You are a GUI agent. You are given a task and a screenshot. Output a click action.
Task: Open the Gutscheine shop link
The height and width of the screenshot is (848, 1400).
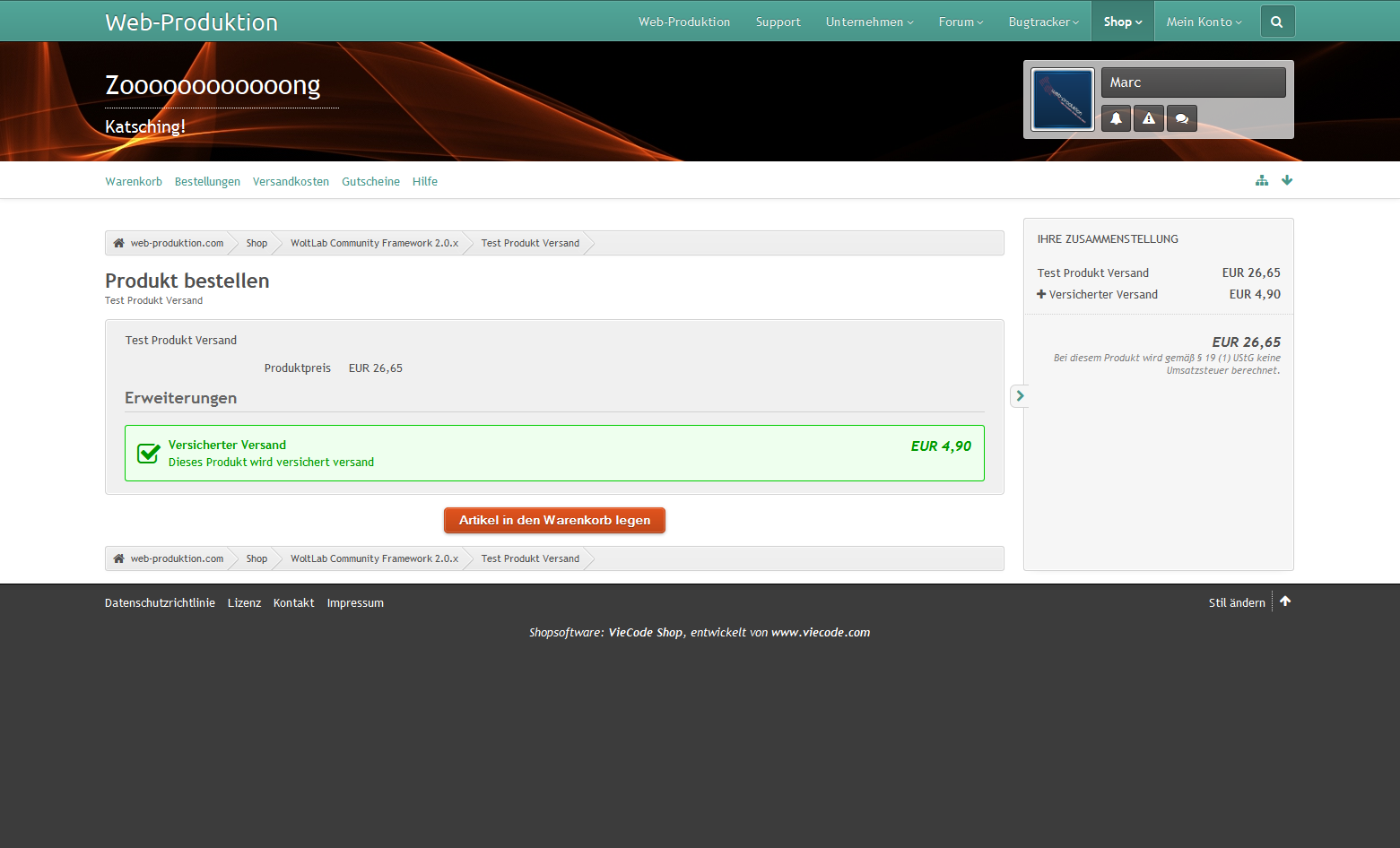[x=370, y=182]
